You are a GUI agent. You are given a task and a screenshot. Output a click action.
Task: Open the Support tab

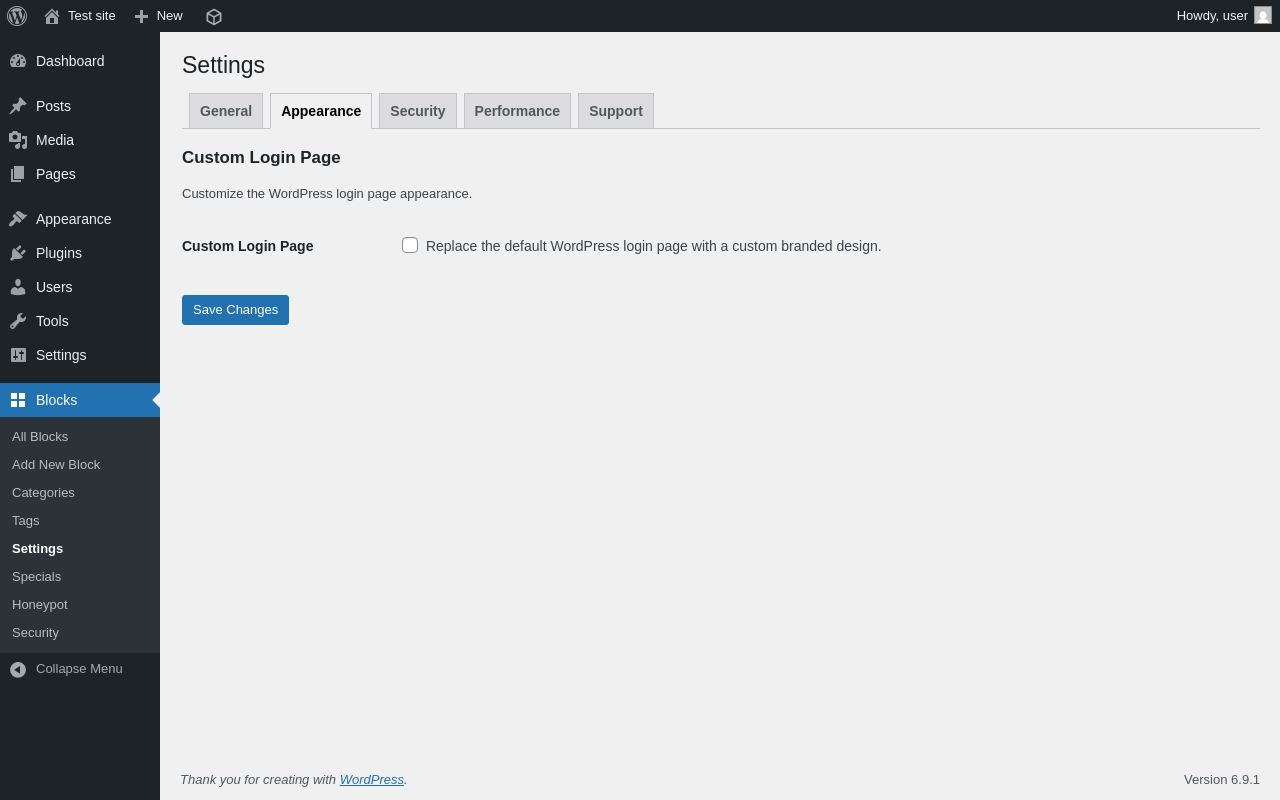pyautogui.click(x=616, y=111)
